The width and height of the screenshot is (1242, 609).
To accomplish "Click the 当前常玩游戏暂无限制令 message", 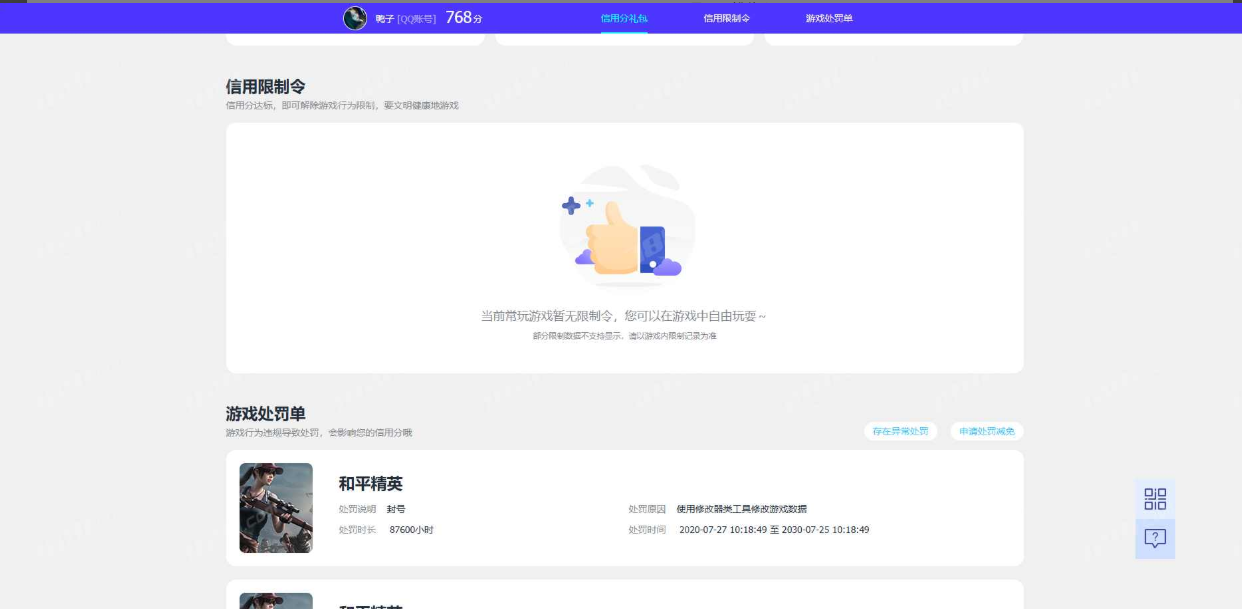I will coord(624,316).
